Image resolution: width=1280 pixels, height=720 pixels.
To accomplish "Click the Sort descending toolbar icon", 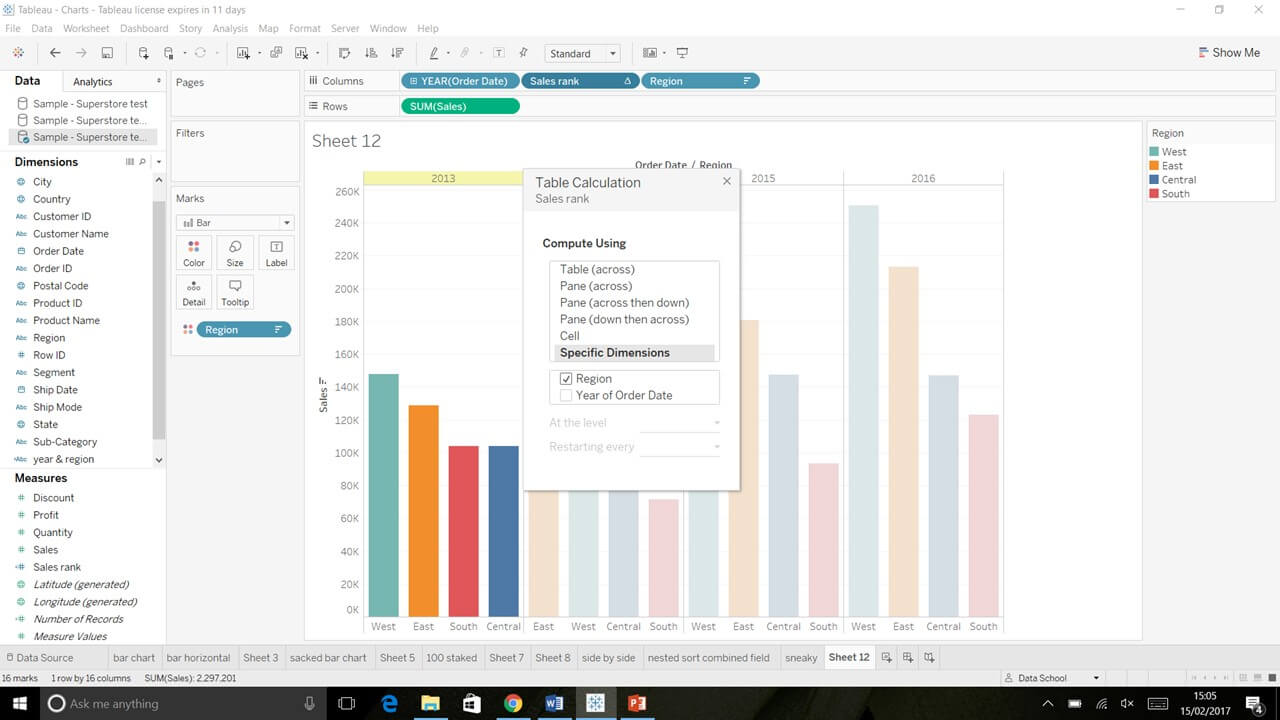I will pyautogui.click(x=397, y=53).
